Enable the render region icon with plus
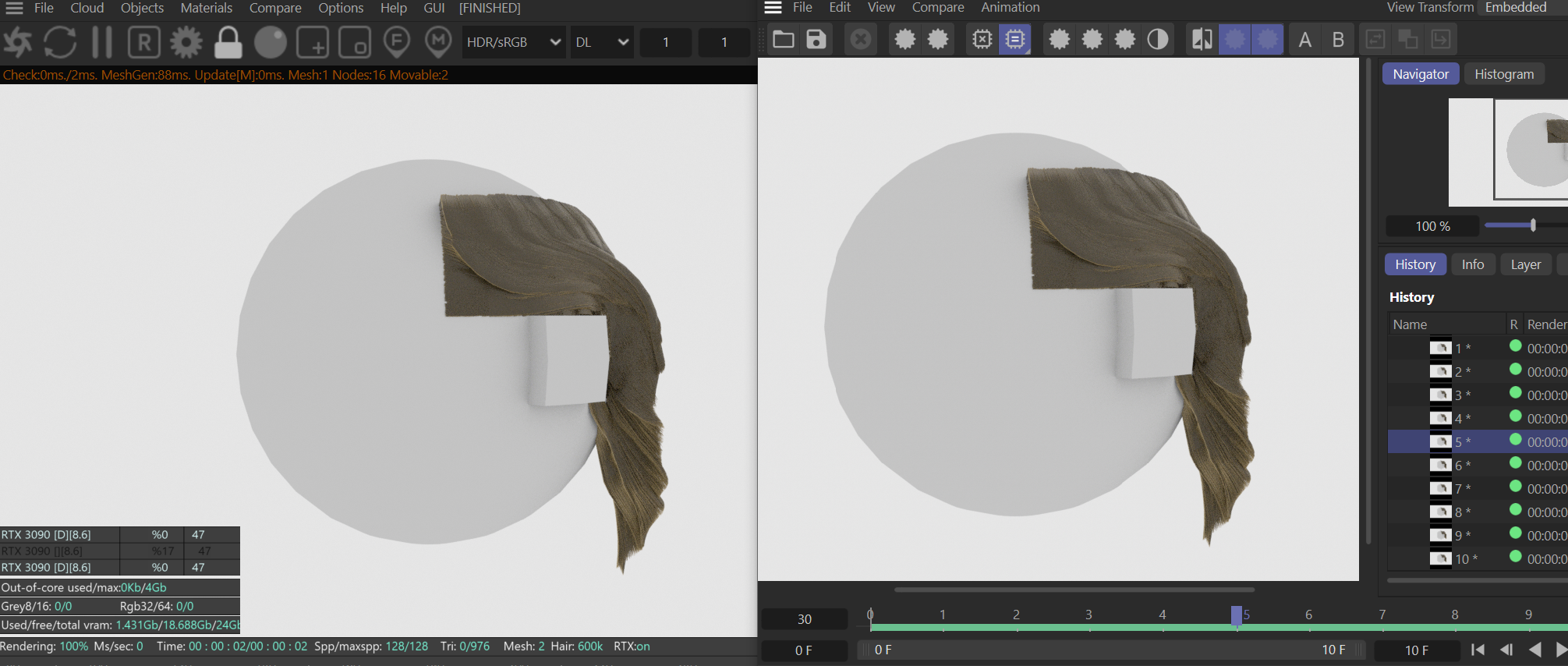The height and width of the screenshot is (666, 1568). 313,42
